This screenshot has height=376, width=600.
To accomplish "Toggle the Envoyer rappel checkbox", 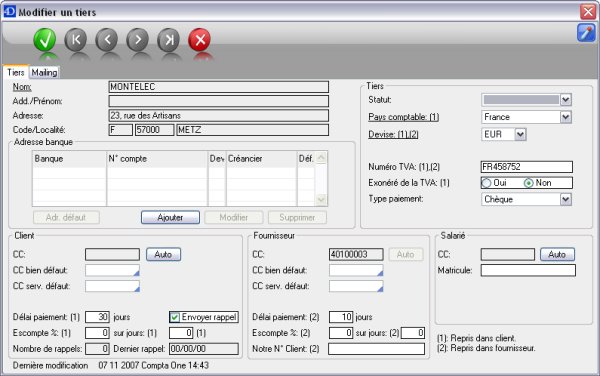I will coord(175,317).
